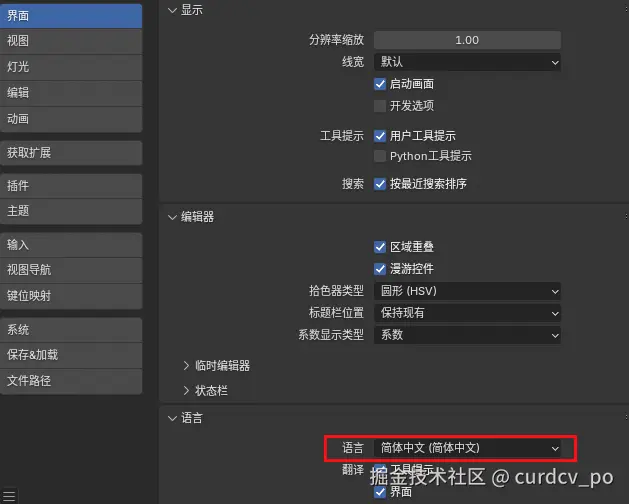
Task: Enable the Python工具提示 checkbox
Action: (x=379, y=156)
